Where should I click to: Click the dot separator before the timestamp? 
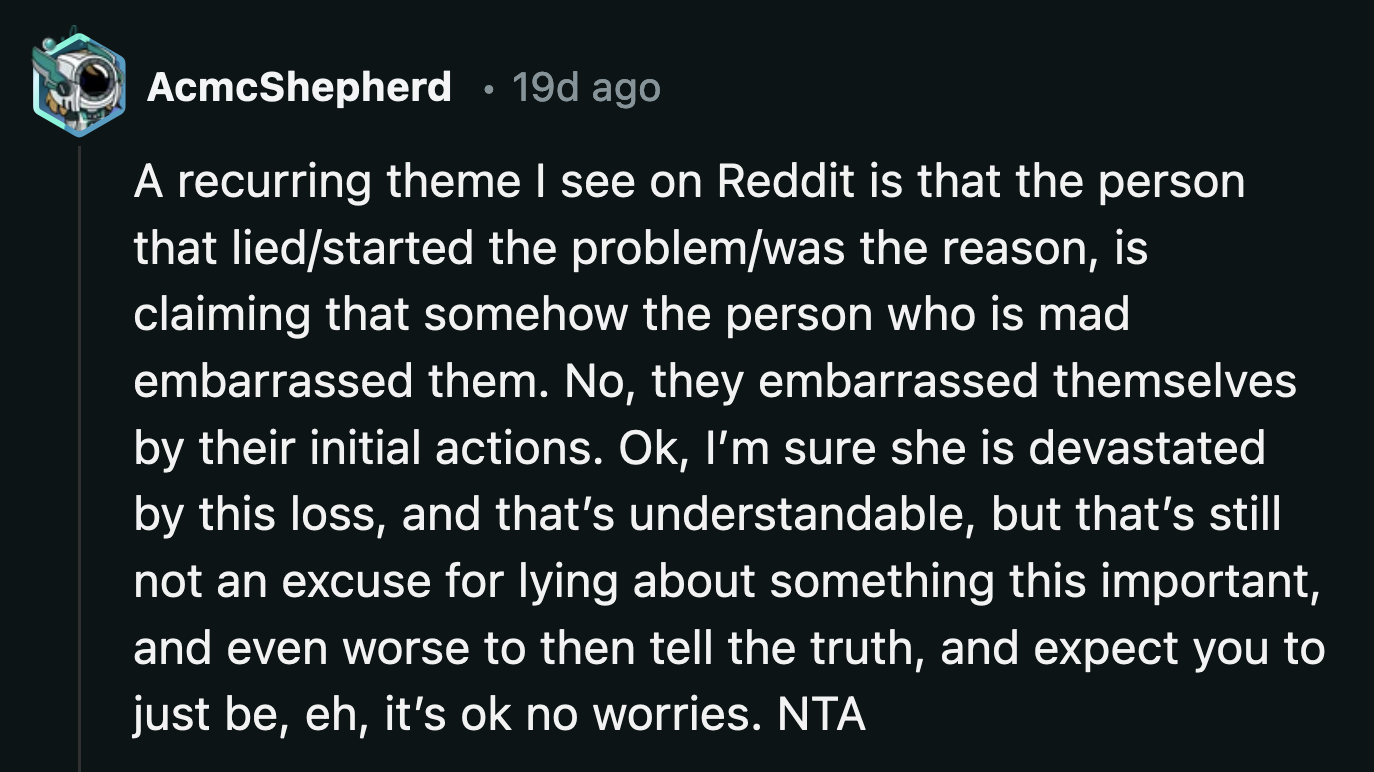tap(487, 88)
